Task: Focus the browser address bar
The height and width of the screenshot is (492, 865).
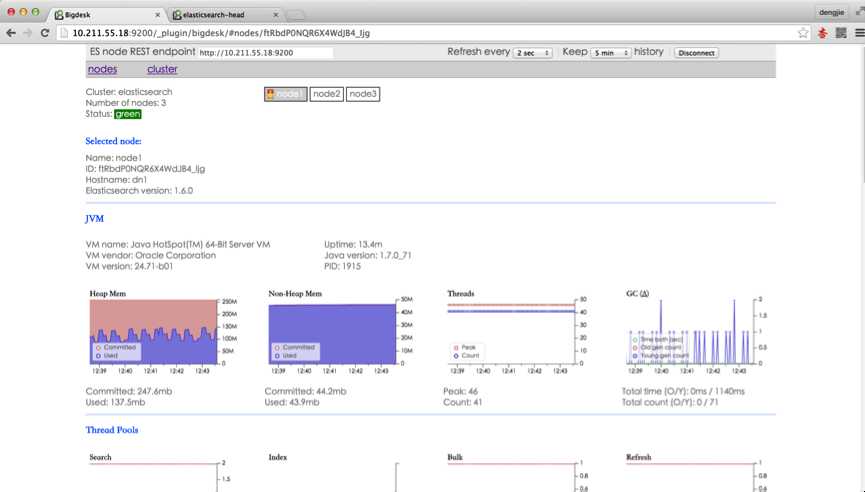Action: (x=433, y=33)
